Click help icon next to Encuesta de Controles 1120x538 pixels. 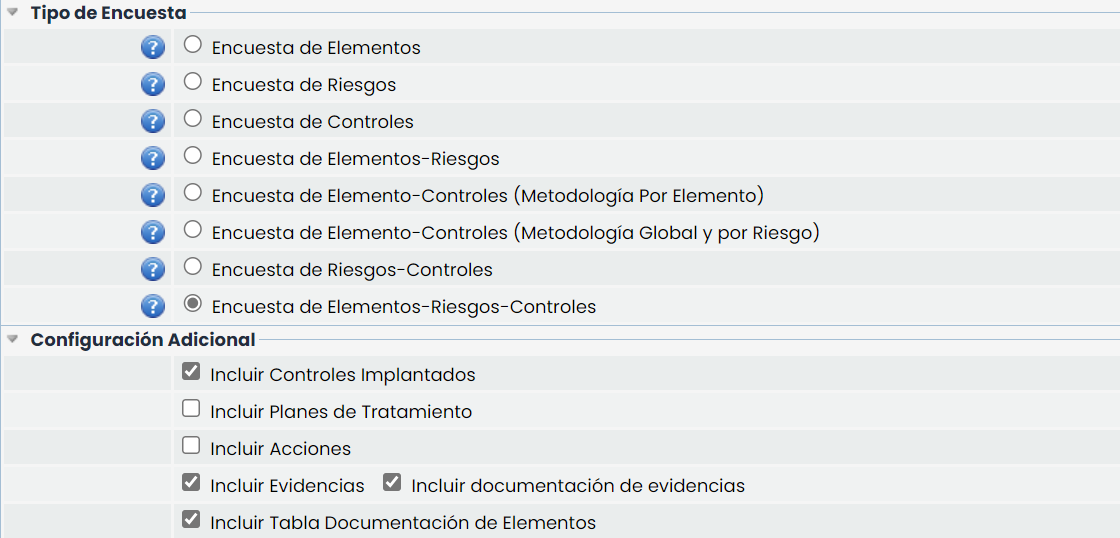(152, 121)
